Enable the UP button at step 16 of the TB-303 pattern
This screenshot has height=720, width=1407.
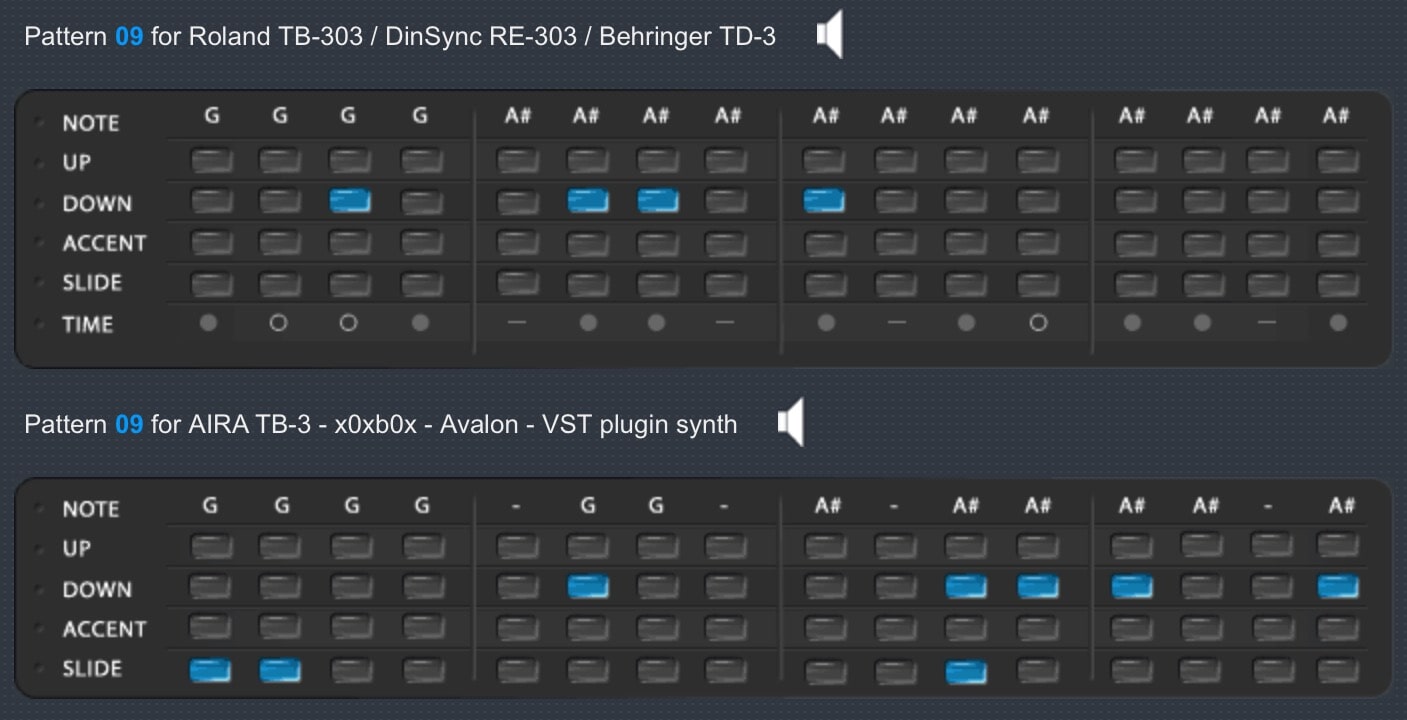click(1338, 161)
